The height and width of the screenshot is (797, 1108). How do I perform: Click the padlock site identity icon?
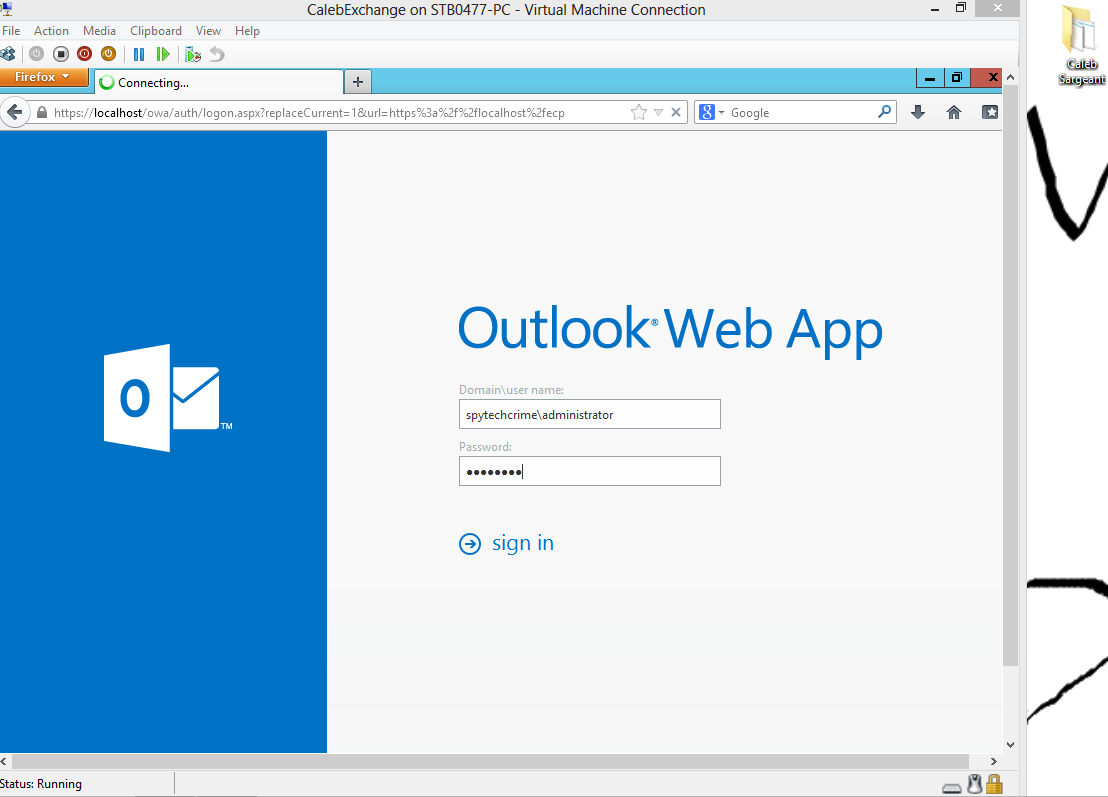coord(42,112)
